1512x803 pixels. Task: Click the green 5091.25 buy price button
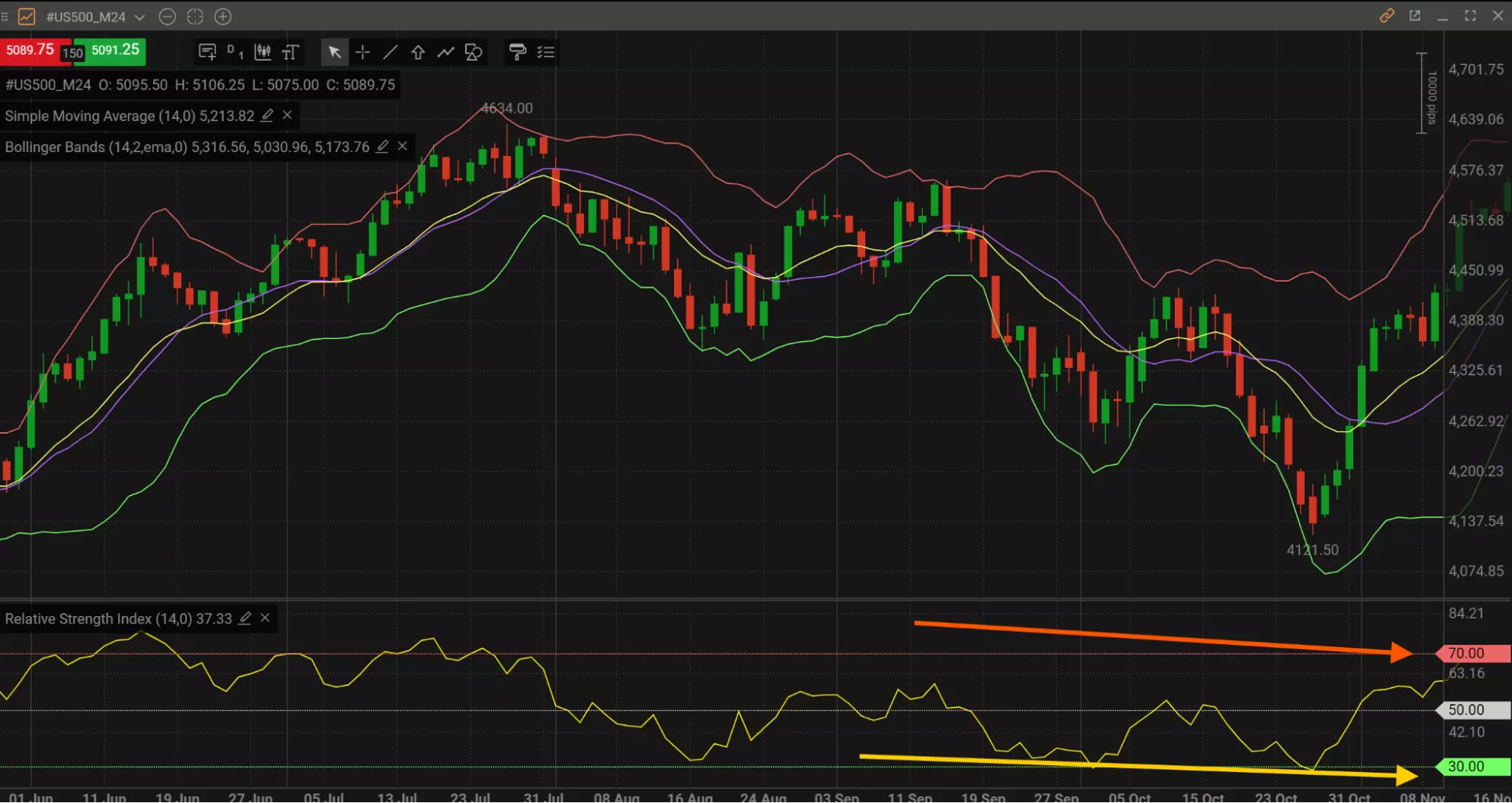[116, 51]
